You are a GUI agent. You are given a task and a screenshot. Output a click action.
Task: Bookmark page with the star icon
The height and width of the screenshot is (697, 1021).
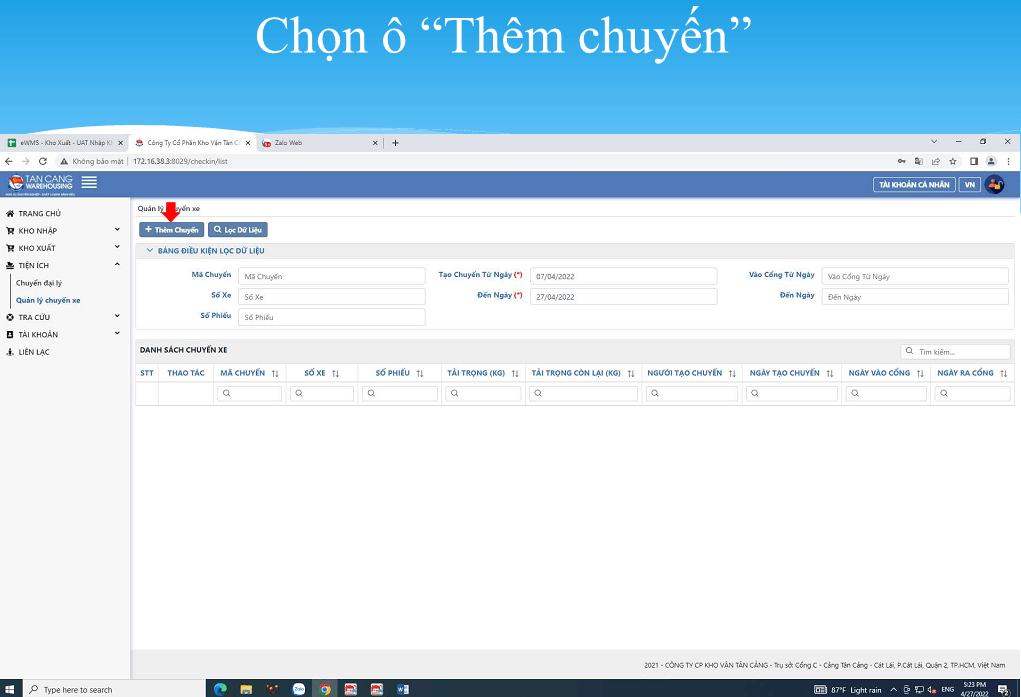click(953, 161)
